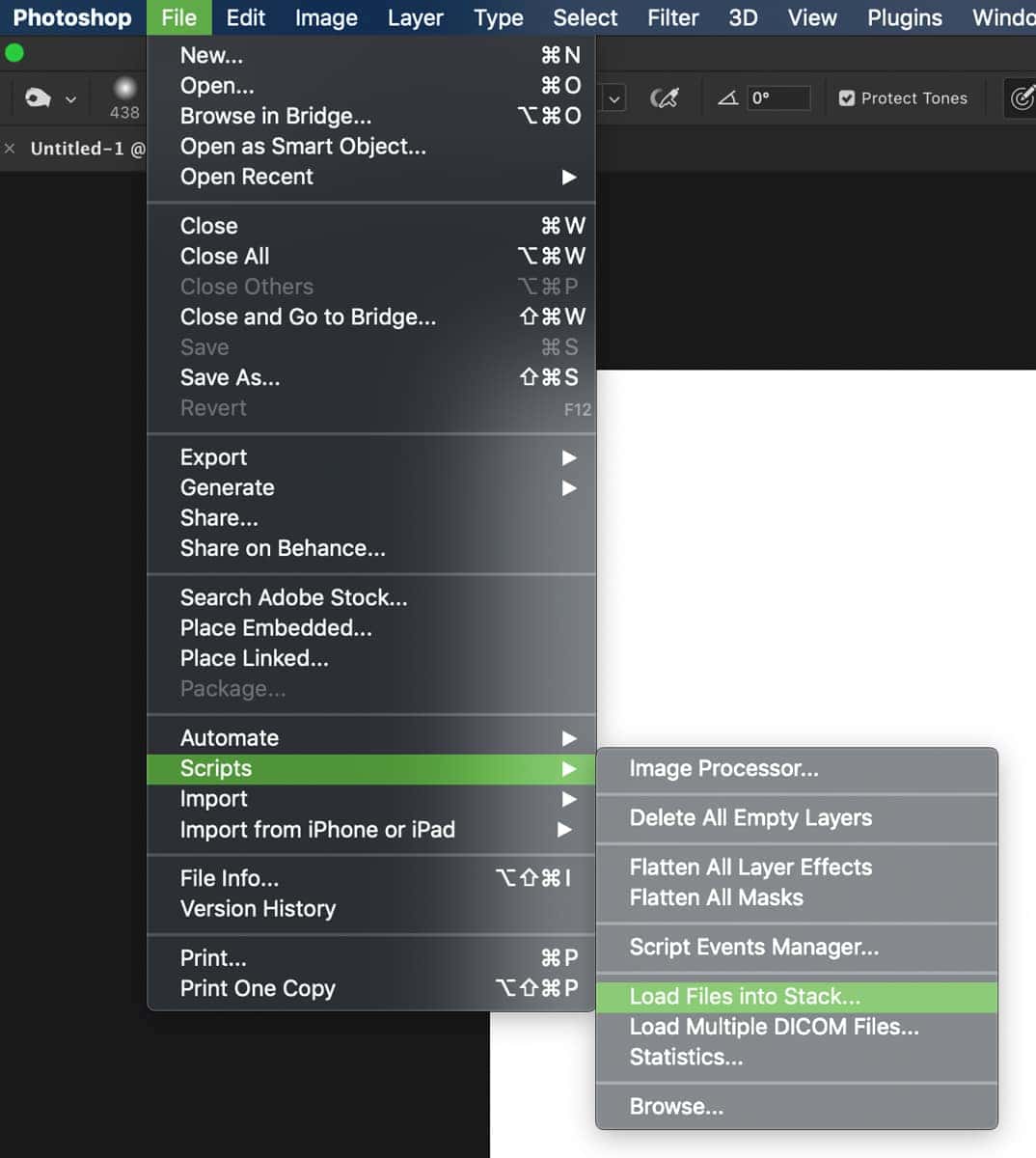Open the dropdown left of airbrush icon

[x=613, y=97]
